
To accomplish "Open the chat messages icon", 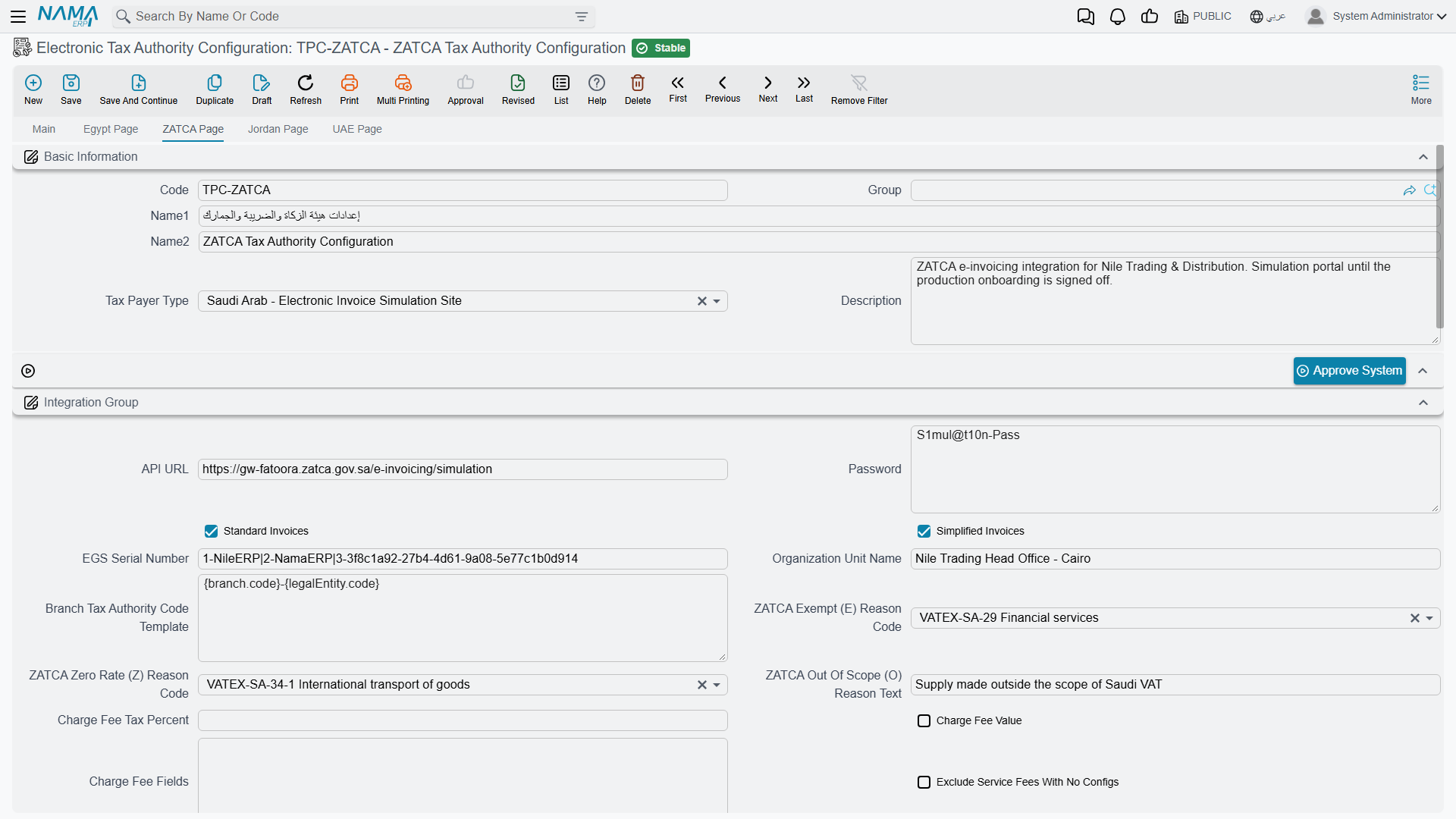I will pos(1086,17).
